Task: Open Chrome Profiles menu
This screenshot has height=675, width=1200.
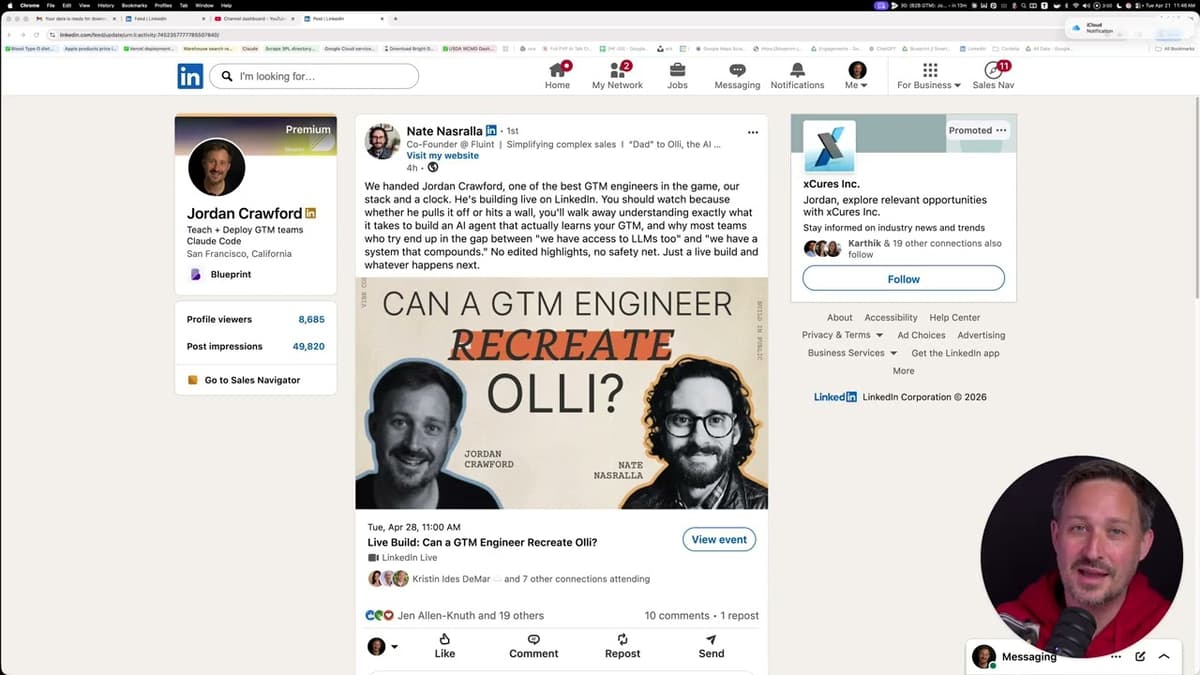Action: point(163,5)
